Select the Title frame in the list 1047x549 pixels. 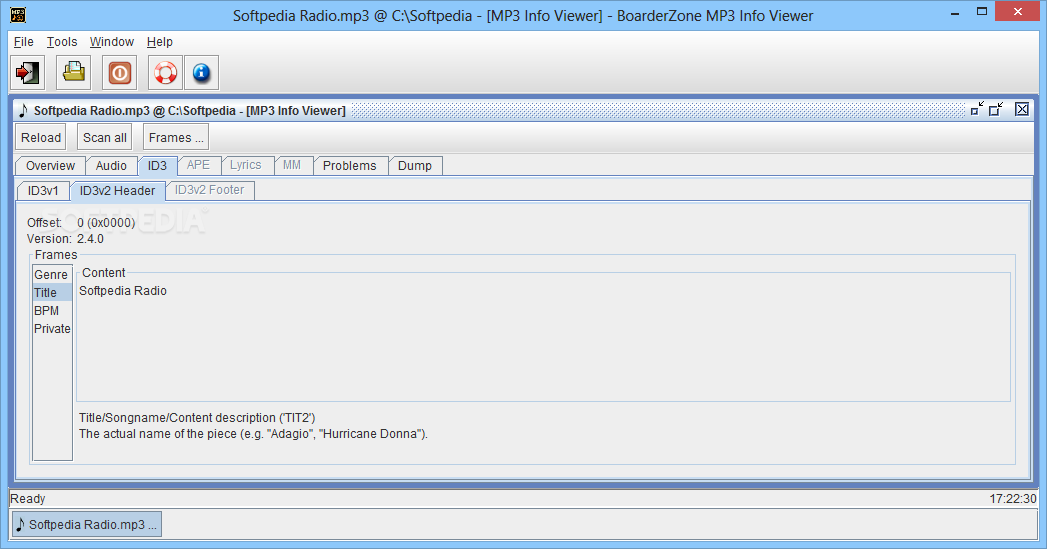tap(52, 293)
